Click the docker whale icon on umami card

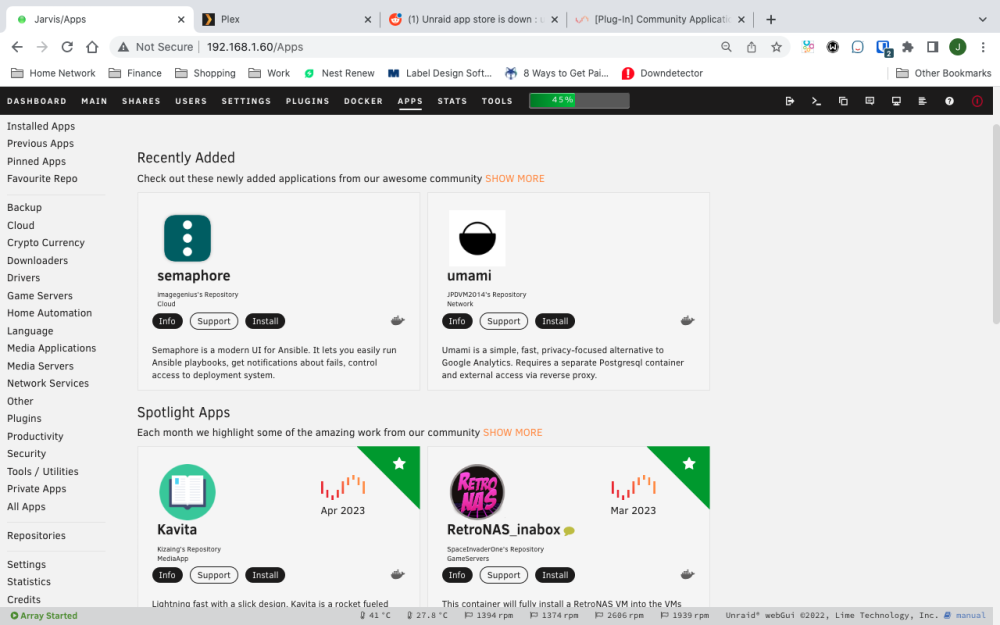(x=687, y=320)
